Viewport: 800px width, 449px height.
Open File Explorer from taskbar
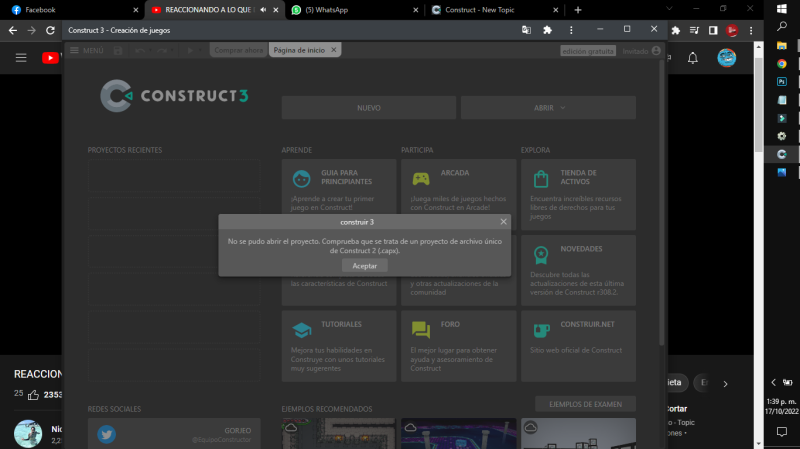782,45
